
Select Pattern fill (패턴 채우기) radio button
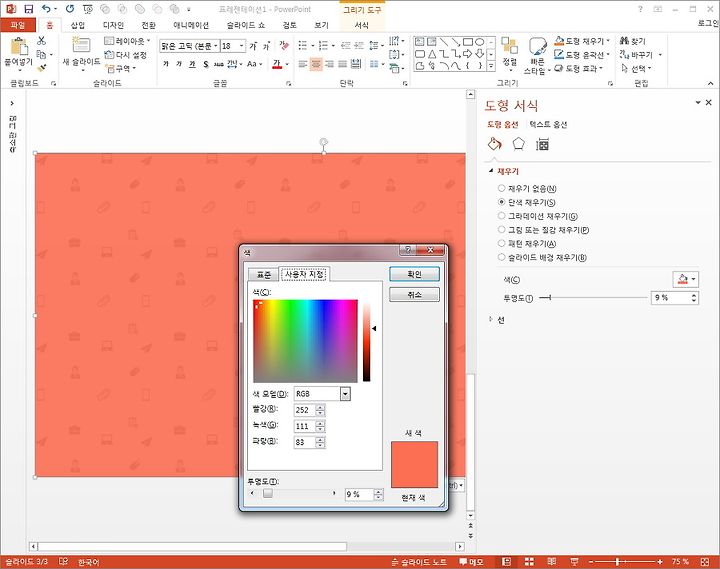tap(501, 243)
